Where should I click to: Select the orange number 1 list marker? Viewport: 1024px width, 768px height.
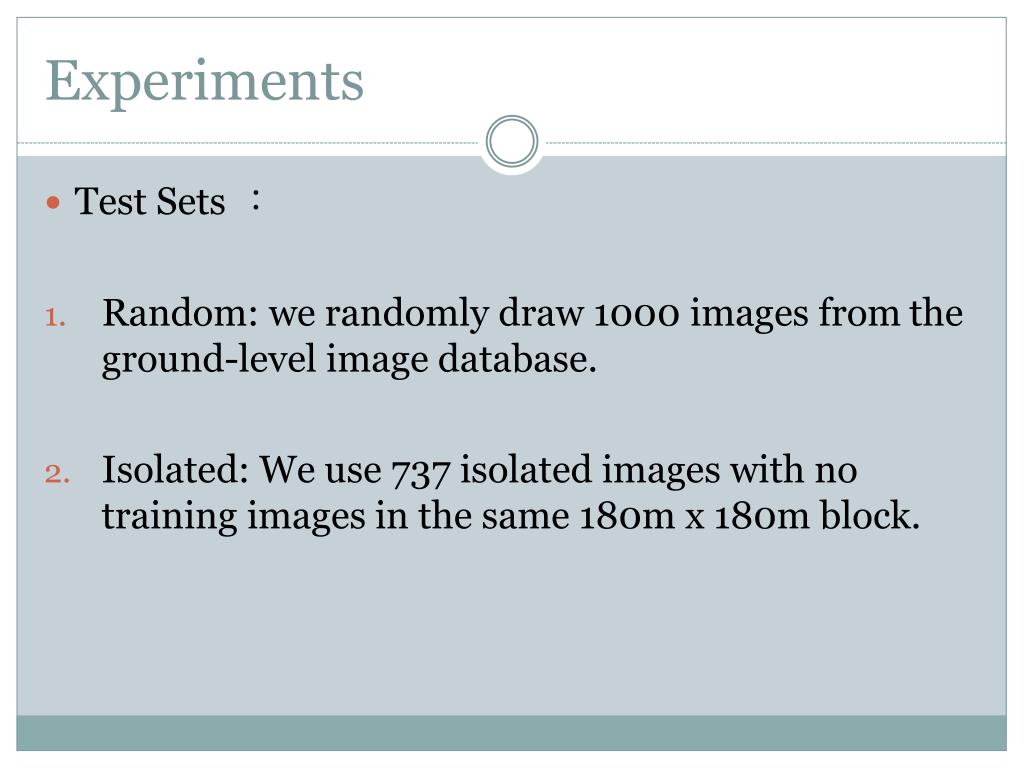[55, 317]
